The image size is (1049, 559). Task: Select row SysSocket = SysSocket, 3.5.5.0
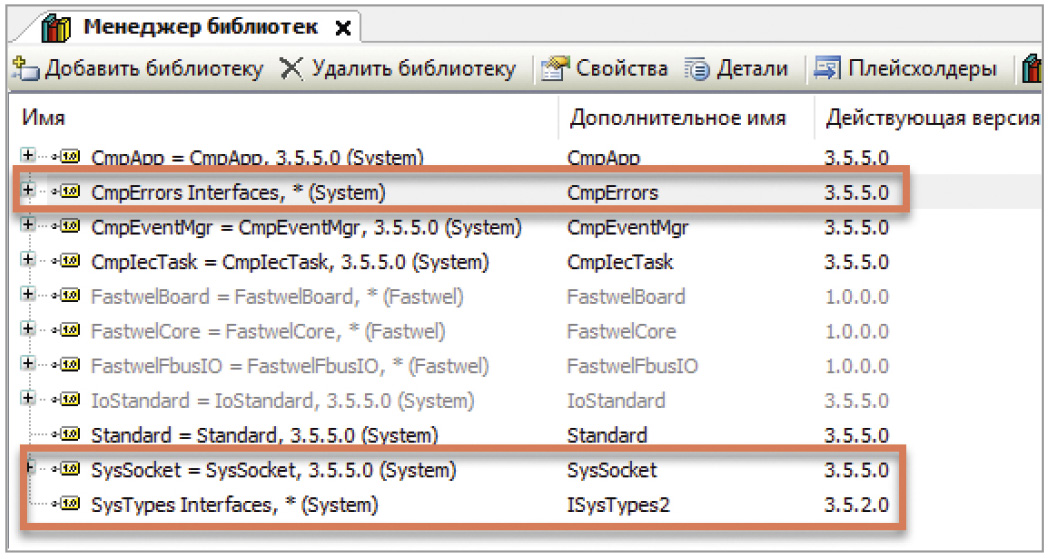274,471
